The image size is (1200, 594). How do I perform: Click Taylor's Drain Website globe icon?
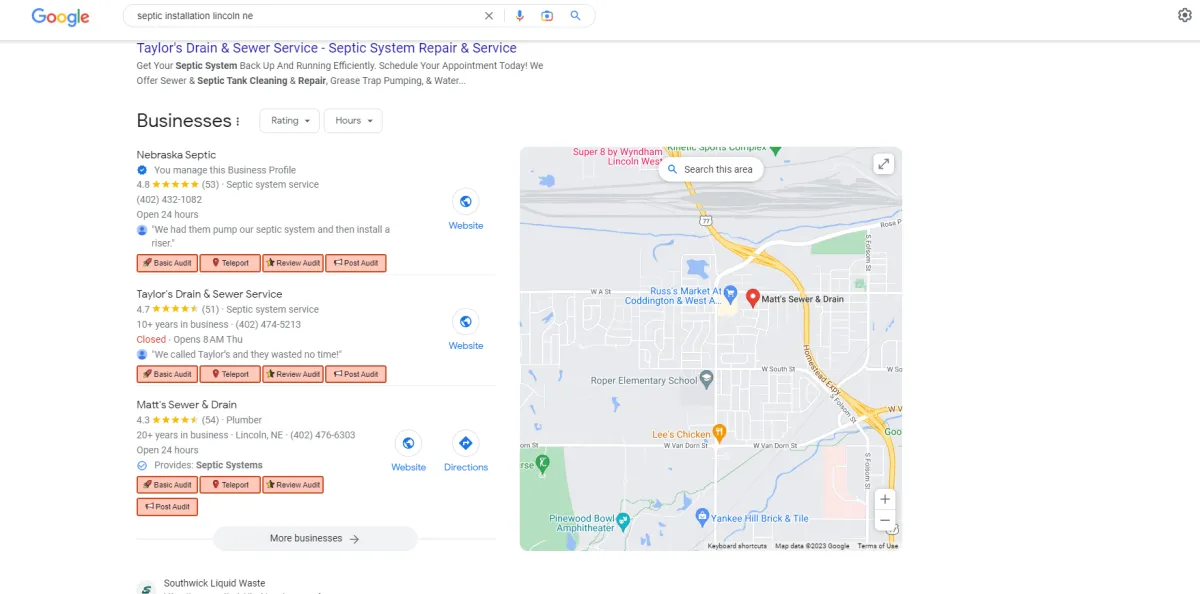(x=466, y=321)
